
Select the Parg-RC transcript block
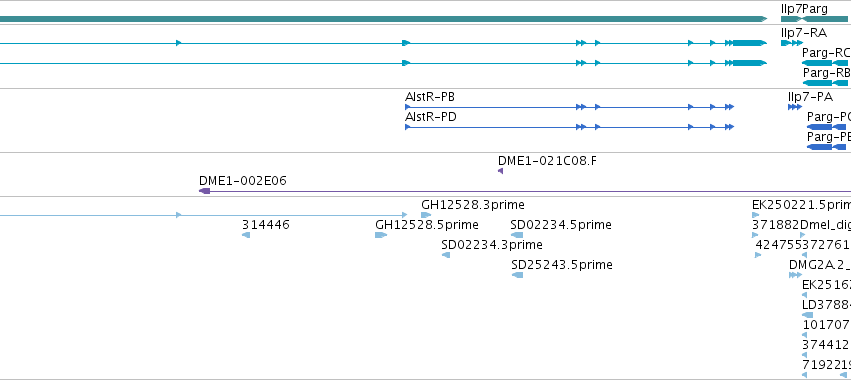[825, 63]
